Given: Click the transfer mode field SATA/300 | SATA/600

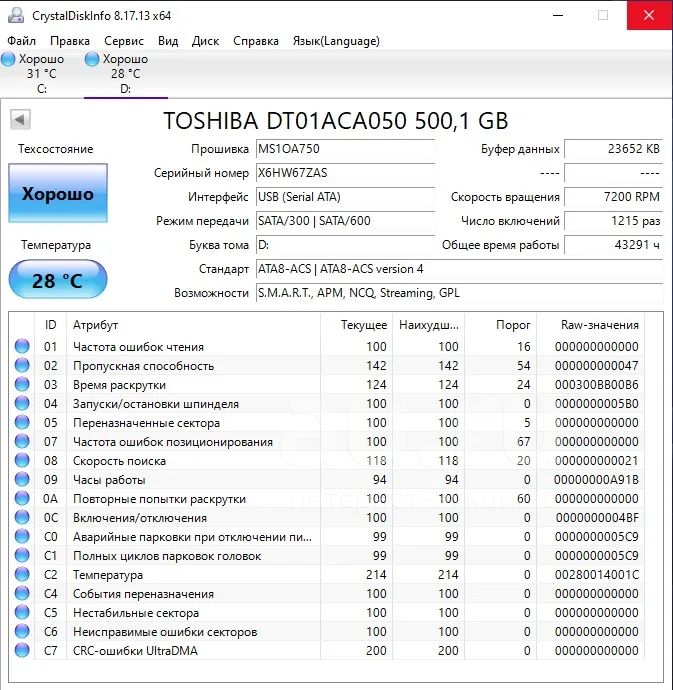Looking at the screenshot, I should point(346,221).
